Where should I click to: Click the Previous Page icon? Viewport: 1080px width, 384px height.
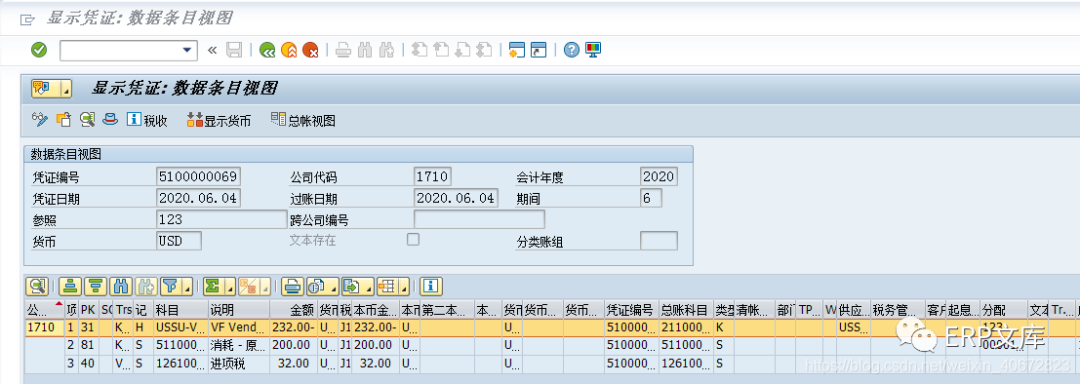441,50
